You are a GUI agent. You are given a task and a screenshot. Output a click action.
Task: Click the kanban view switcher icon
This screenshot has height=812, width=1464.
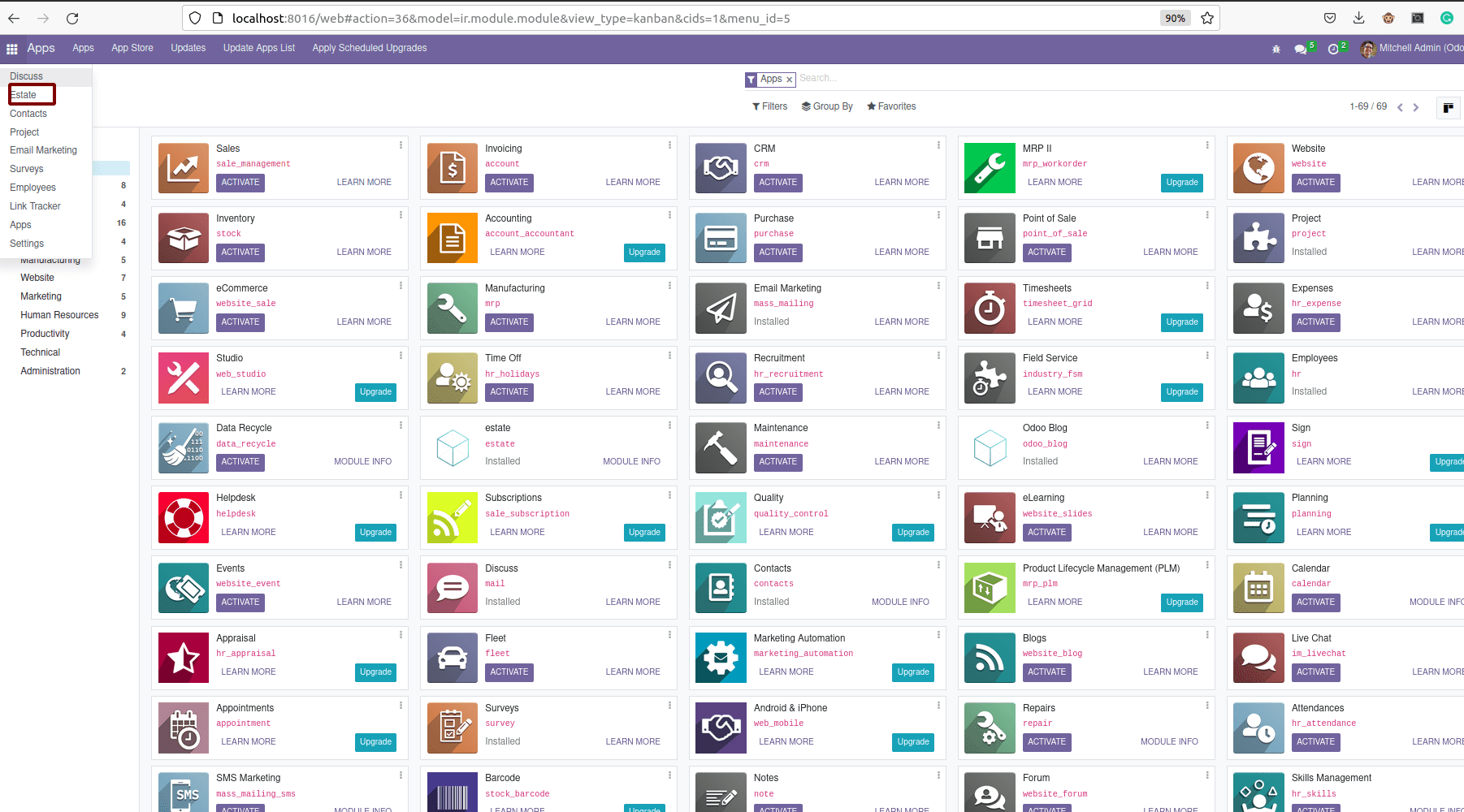tap(1447, 107)
